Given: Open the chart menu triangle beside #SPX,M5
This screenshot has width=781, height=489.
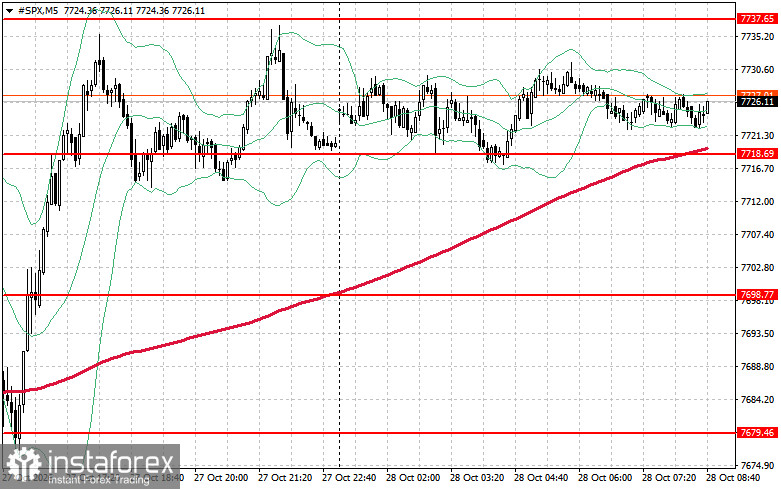Looking at the screenshot, I should [9, 11].
